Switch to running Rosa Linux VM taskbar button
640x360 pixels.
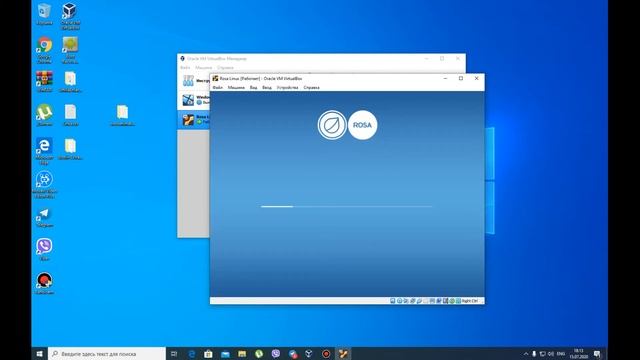point(343,353)
